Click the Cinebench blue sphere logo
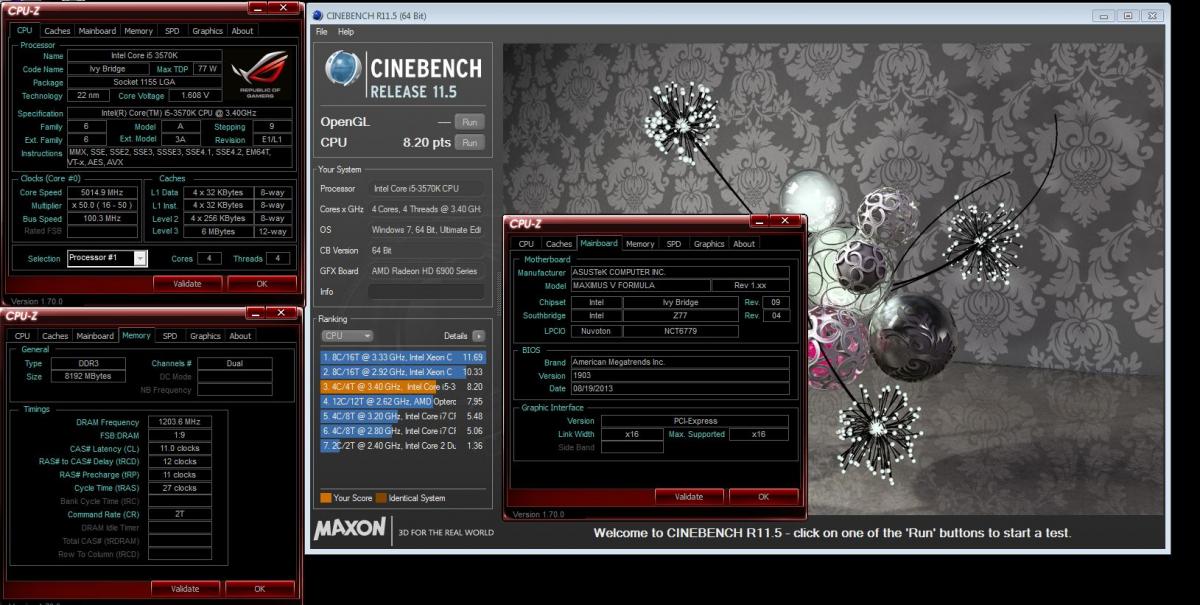Screen dimensions: 1200x605 click(x=344, y=69)
